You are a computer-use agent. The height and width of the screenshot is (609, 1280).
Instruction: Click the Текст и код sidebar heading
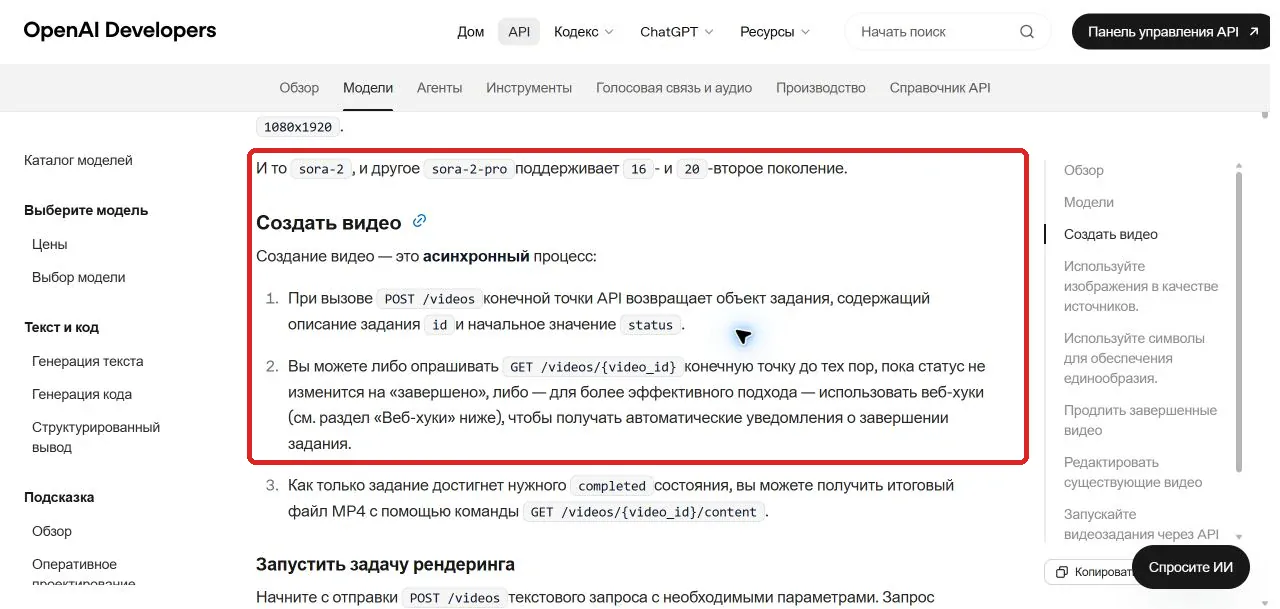[61, 327]
